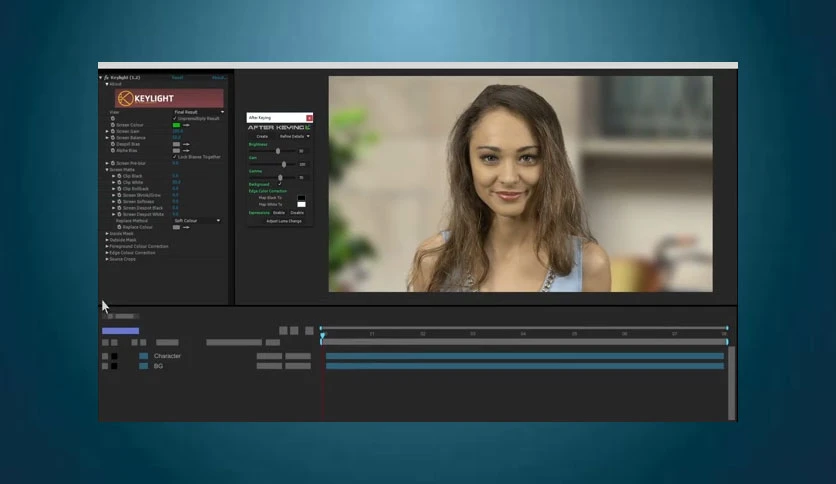Toggle the Screen Shrink/Grow stopwatch
Image resolution: width=836 pixels, height=484 pixels.
pos(119,195)
